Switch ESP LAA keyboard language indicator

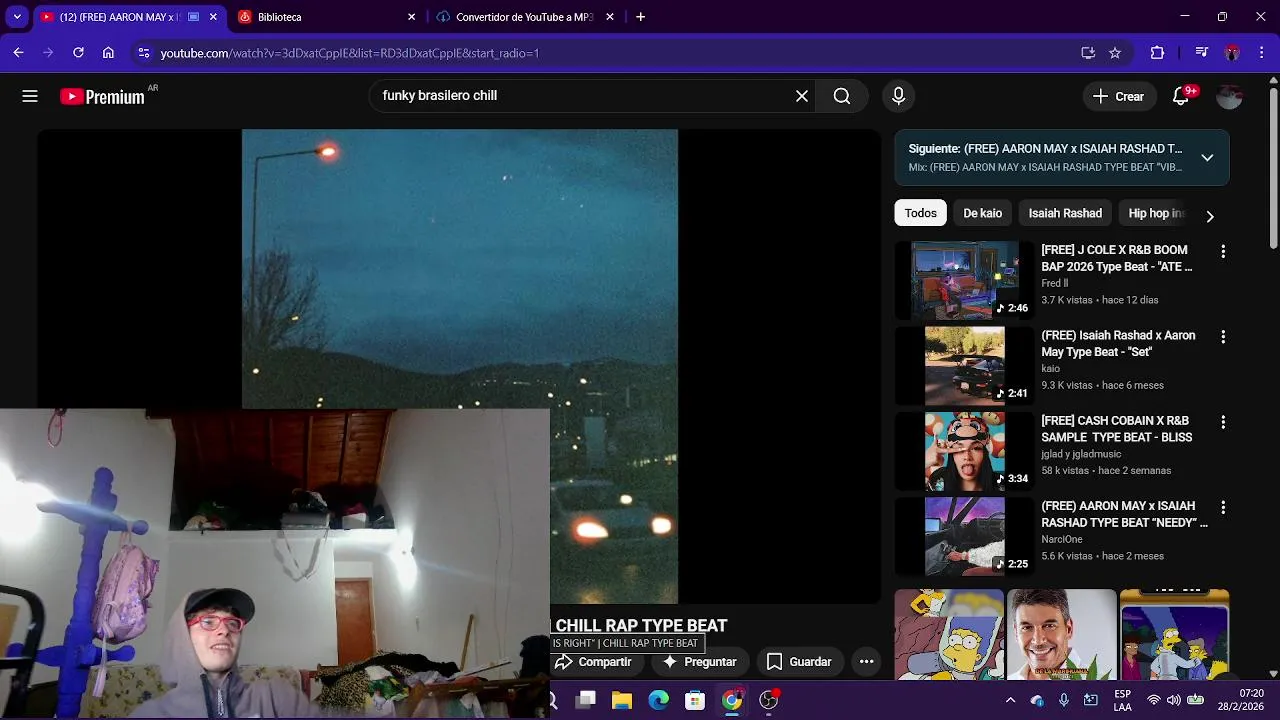[1122, 700]
